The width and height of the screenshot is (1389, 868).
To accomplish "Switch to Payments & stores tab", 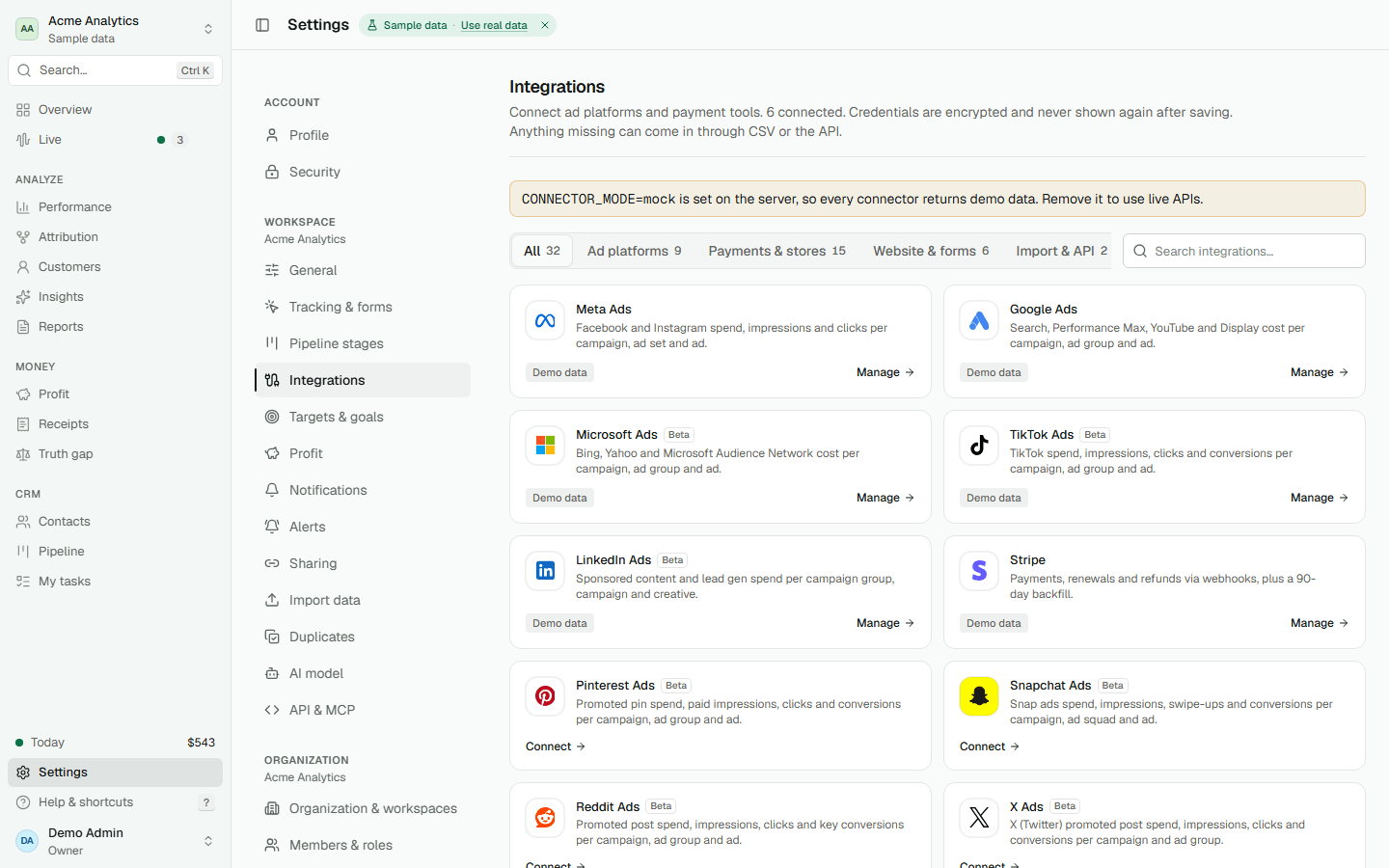I will (776, 251).
